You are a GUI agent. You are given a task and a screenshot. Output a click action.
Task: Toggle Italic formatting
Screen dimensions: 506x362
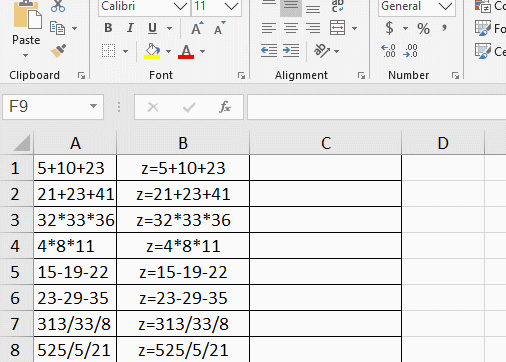(130, 28)
